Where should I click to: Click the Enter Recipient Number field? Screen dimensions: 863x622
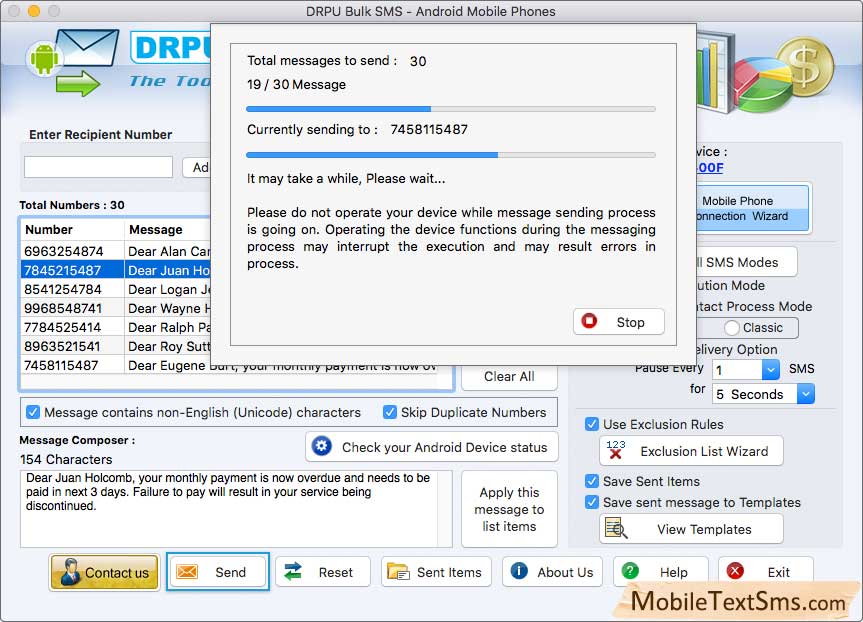pyautogui.click(x=99, y=167)
